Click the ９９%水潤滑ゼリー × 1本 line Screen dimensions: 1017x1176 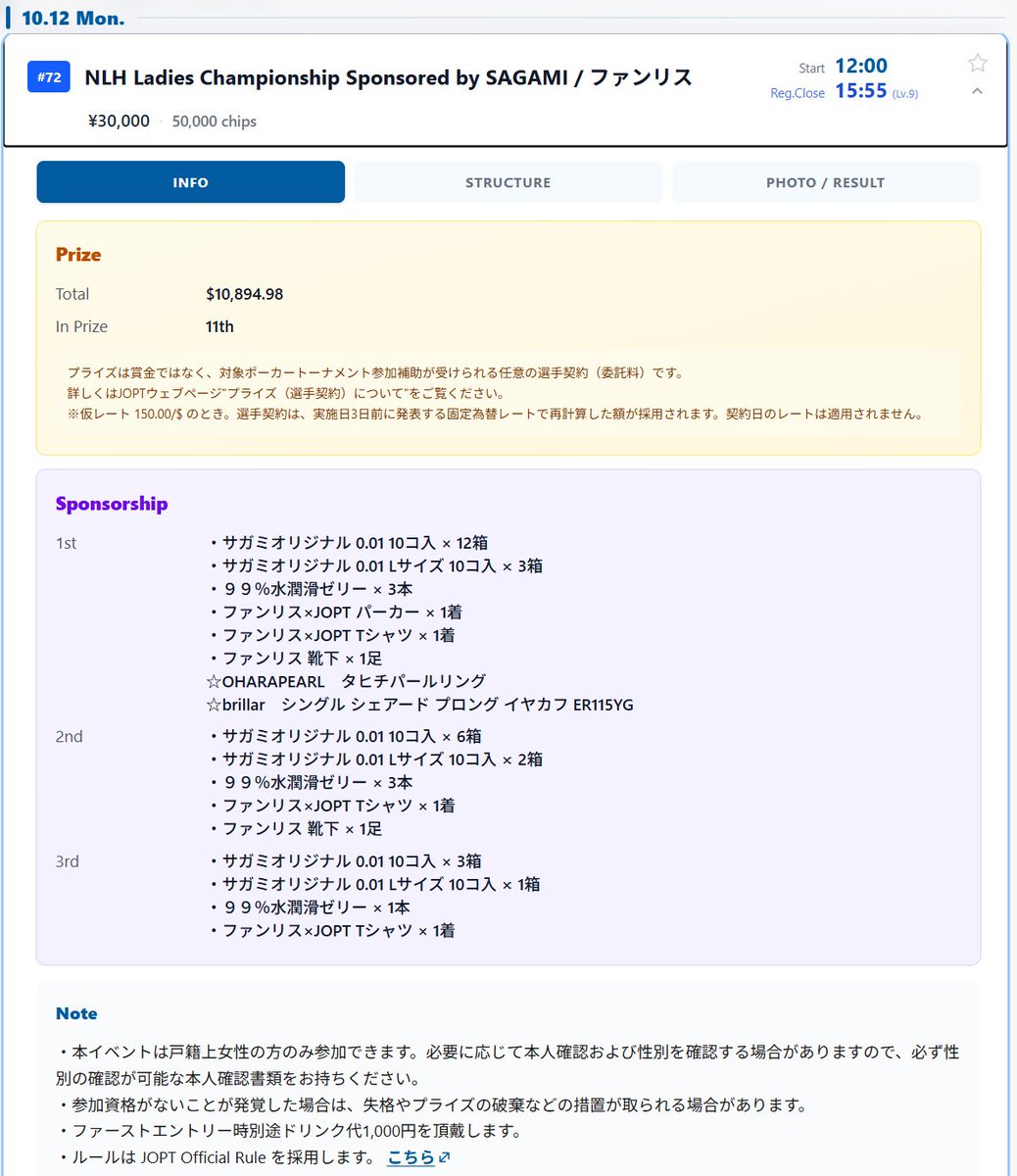pyautogui.click(x=308, y=907)
